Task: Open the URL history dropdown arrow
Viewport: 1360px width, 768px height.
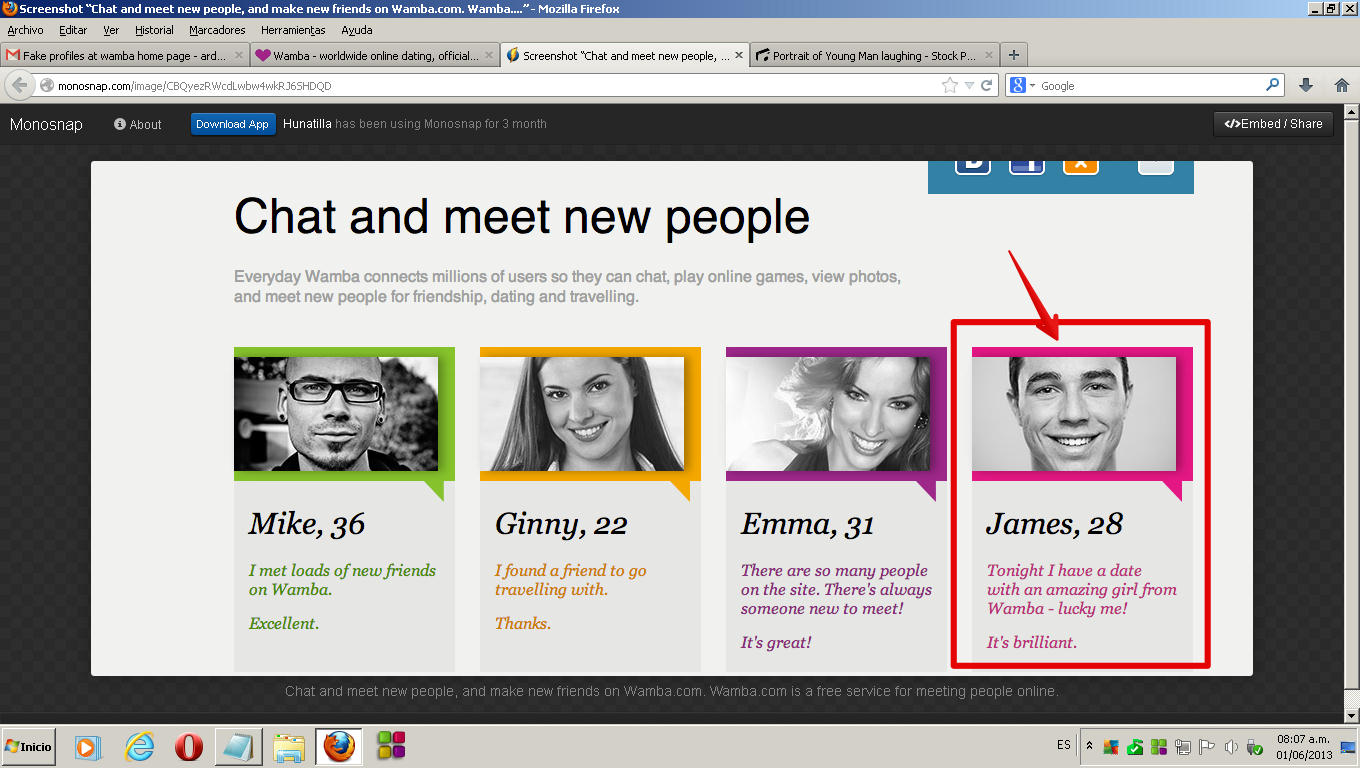Action: click(x=969, y=86)
